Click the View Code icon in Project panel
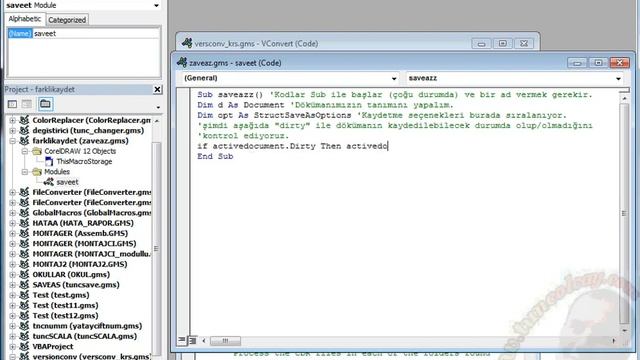Image resolution: width=640 pixels, height=360 pixels. [x=13, y=104]
